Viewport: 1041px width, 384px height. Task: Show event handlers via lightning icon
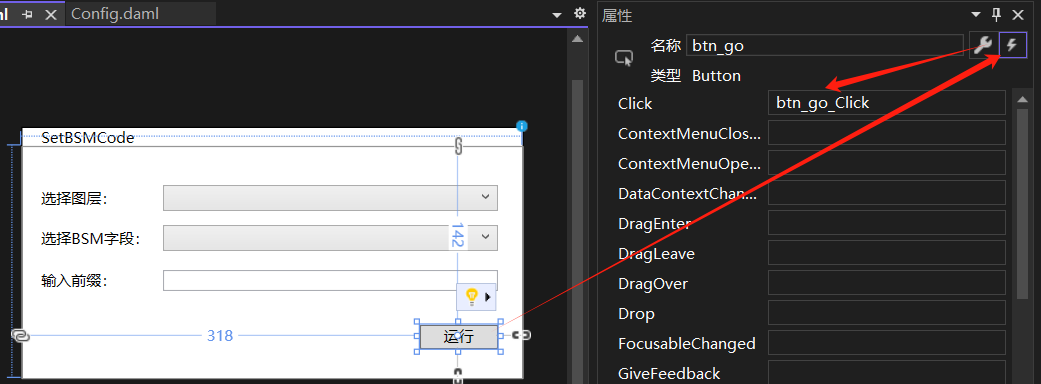1012,45
